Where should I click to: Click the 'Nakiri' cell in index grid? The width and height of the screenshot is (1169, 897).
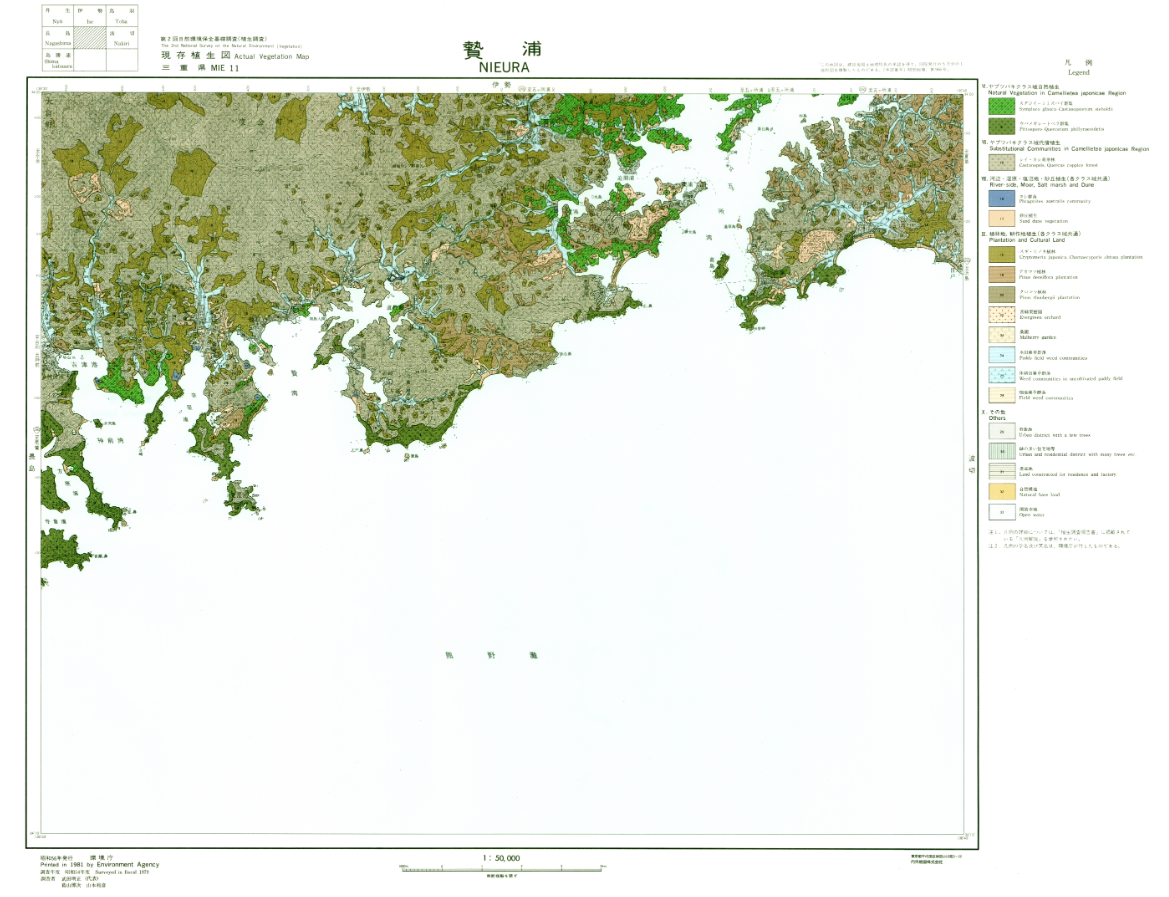coord(122,39)
